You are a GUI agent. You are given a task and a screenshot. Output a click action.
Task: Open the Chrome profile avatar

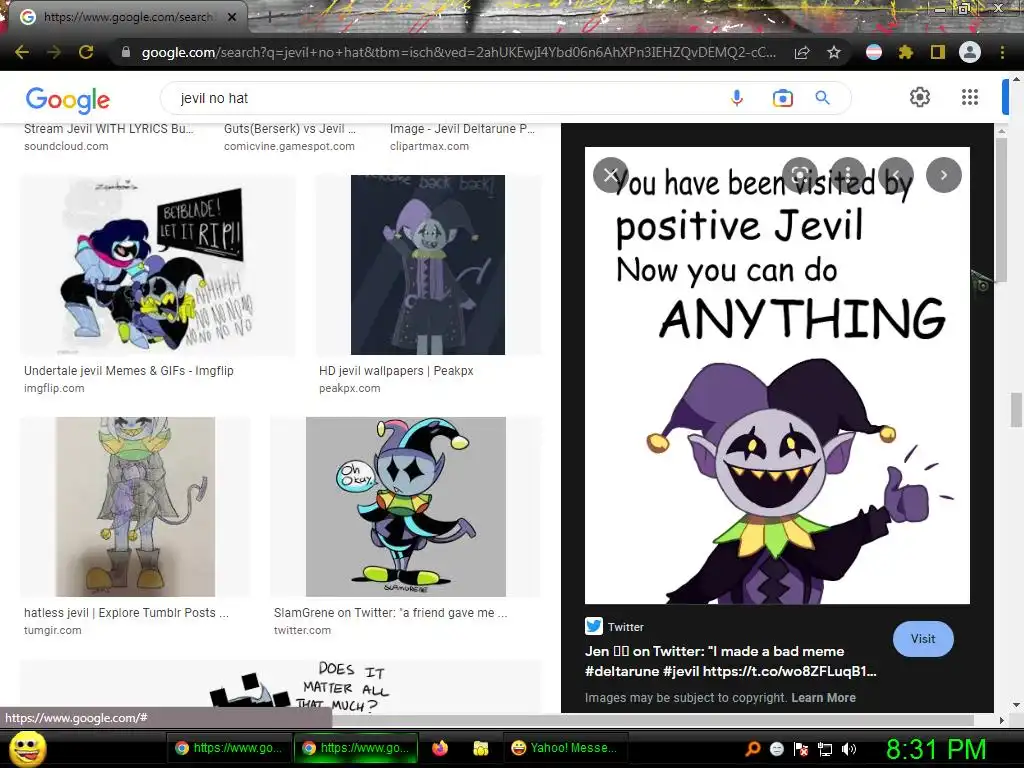pos(970,52)
